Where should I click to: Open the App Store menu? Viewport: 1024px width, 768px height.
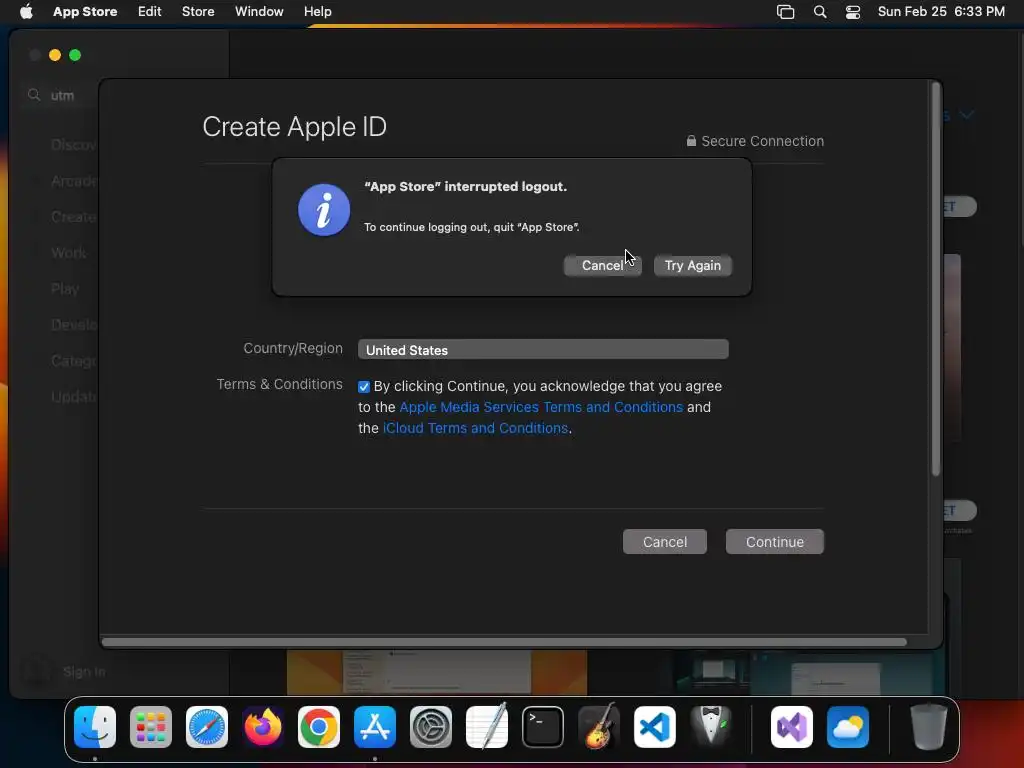pos(85,11)
